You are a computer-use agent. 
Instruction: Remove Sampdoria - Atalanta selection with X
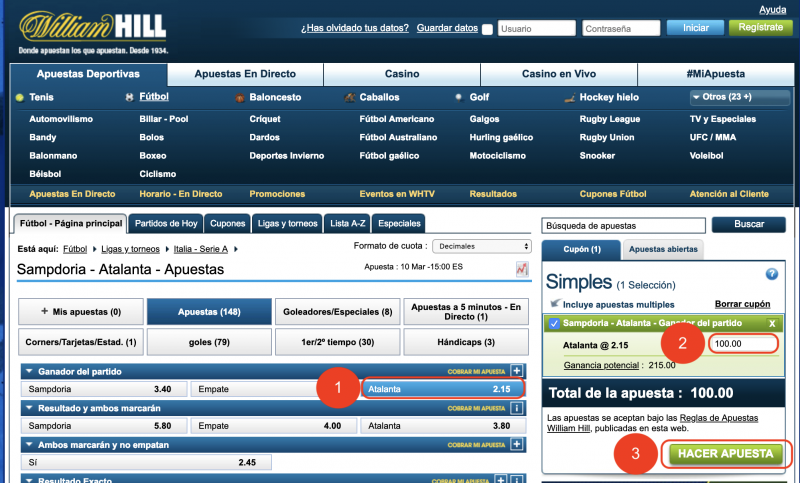pyautogui.click(x=772, y=323)
